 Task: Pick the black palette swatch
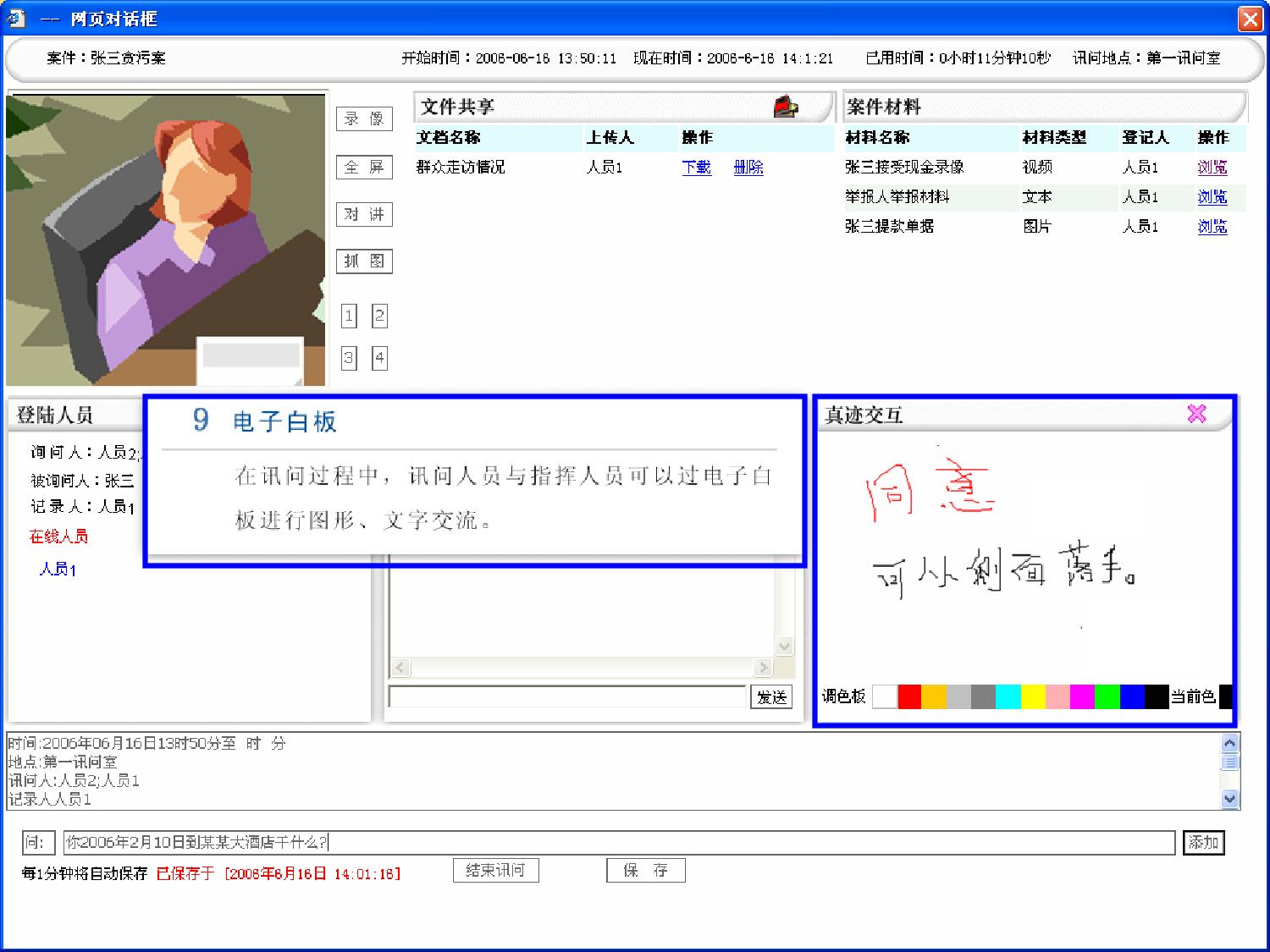pos(1157,696)
